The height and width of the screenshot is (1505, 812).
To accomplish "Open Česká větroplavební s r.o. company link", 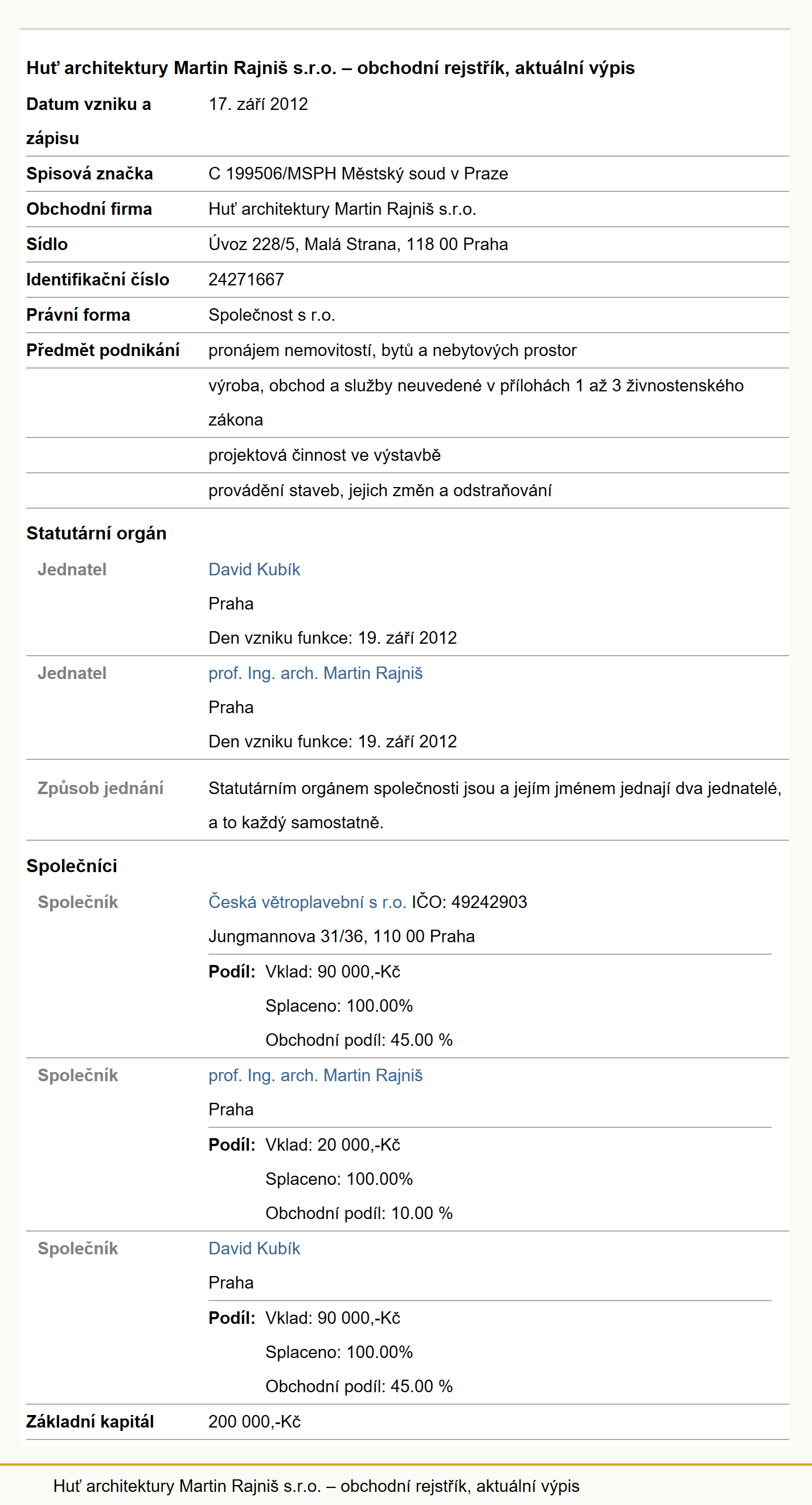I will 307,902.
